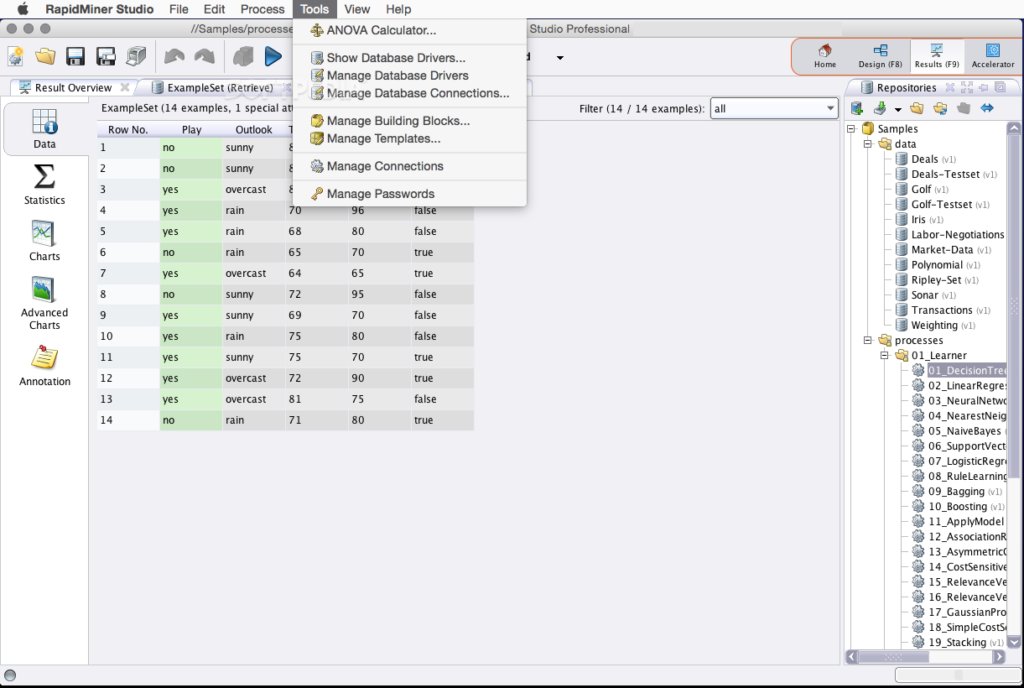The image size is (1024, 688).
Task: Refresh repository via folder-refresh icon
Action: [x=940, y=108]
